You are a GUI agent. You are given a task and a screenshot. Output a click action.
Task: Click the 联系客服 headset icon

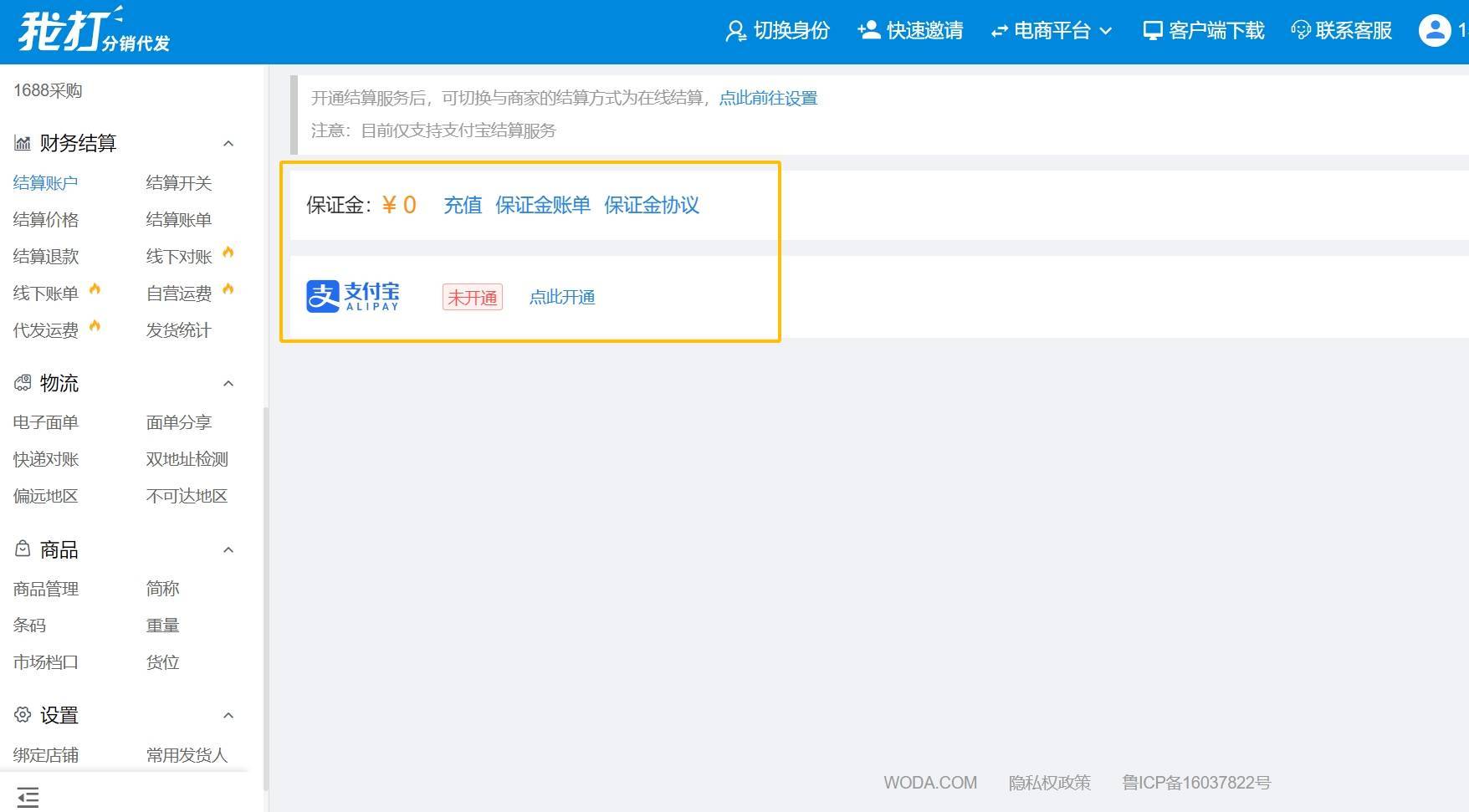(x=1301, y=31)
